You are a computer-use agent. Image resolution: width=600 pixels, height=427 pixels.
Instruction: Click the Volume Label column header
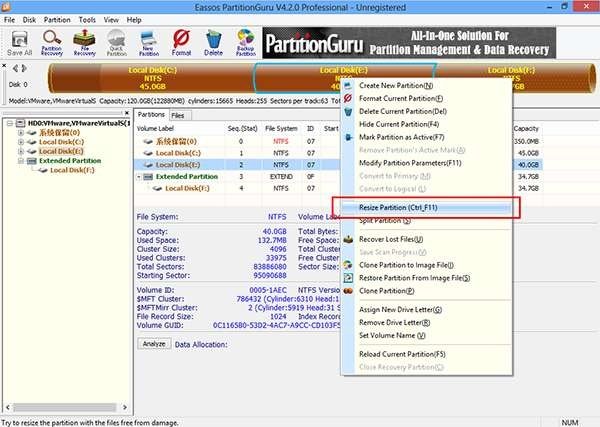point(155,129)
